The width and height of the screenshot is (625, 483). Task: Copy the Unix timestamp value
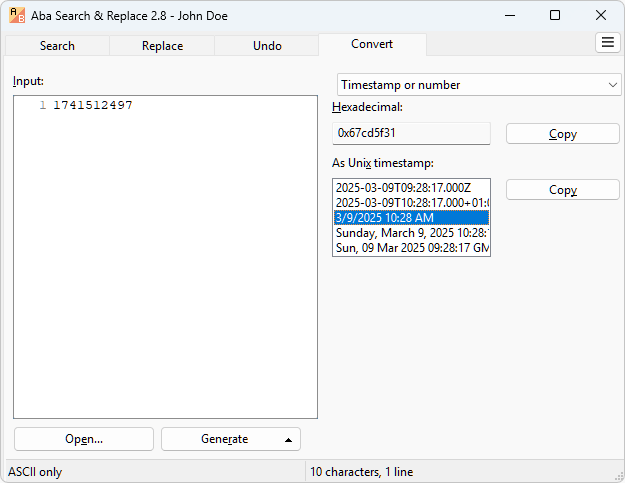coord(562,190)
